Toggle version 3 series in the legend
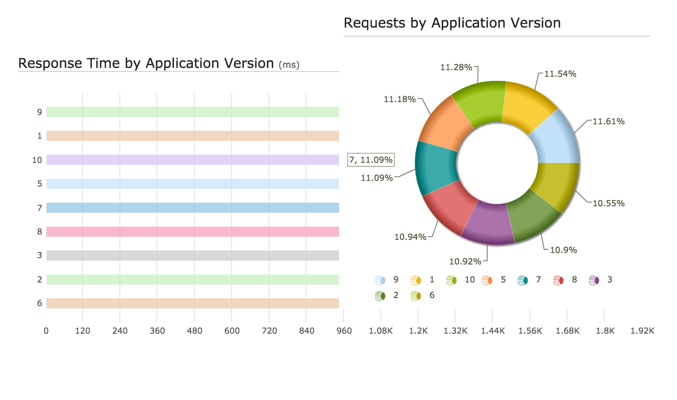This screenshot has width=677, height=400. pos(594,281)
